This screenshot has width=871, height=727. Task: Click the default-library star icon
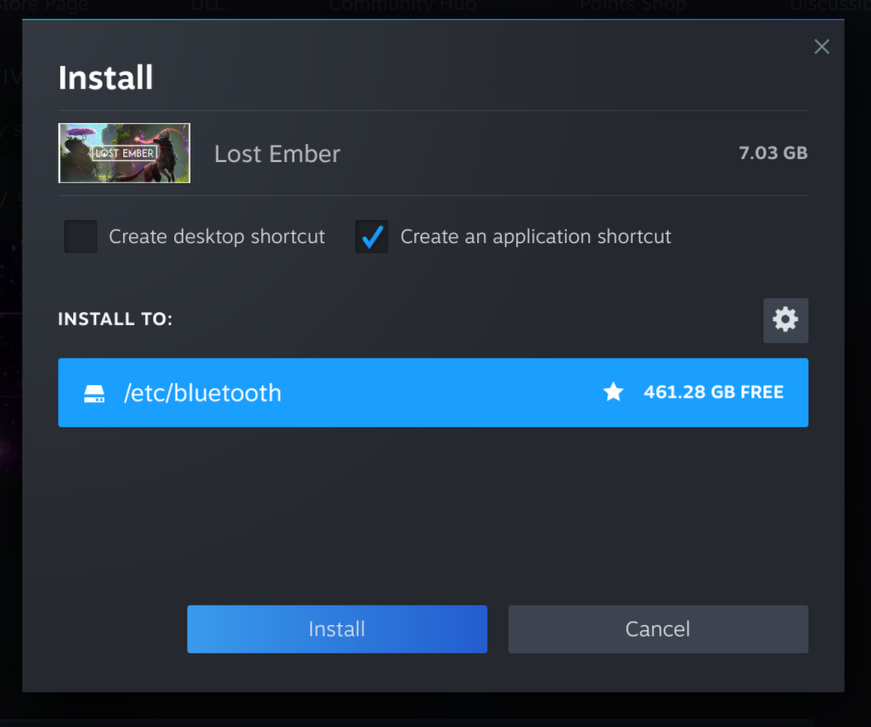(613, 392)
